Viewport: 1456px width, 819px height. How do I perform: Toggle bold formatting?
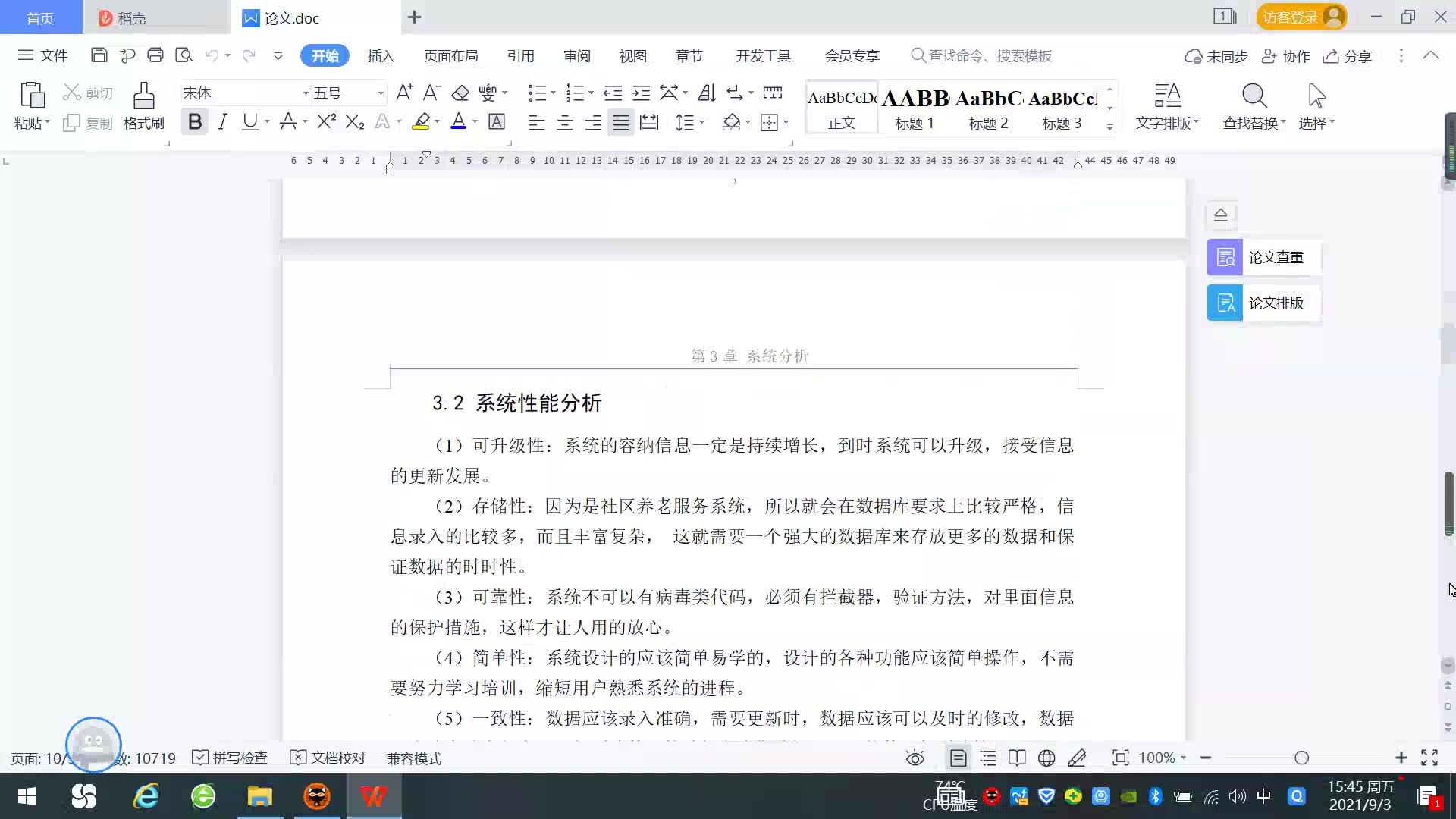pos(195,122)
